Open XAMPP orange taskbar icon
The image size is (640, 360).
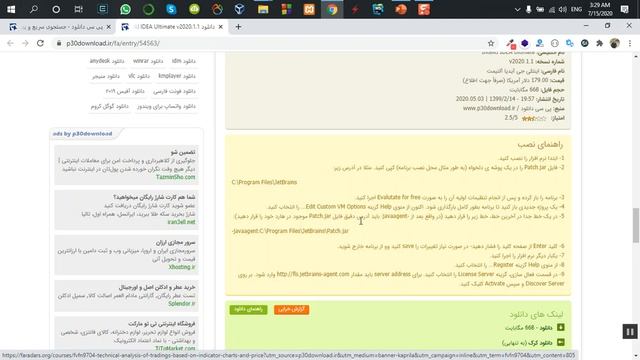pyautogui.click(x=309, y=9)
